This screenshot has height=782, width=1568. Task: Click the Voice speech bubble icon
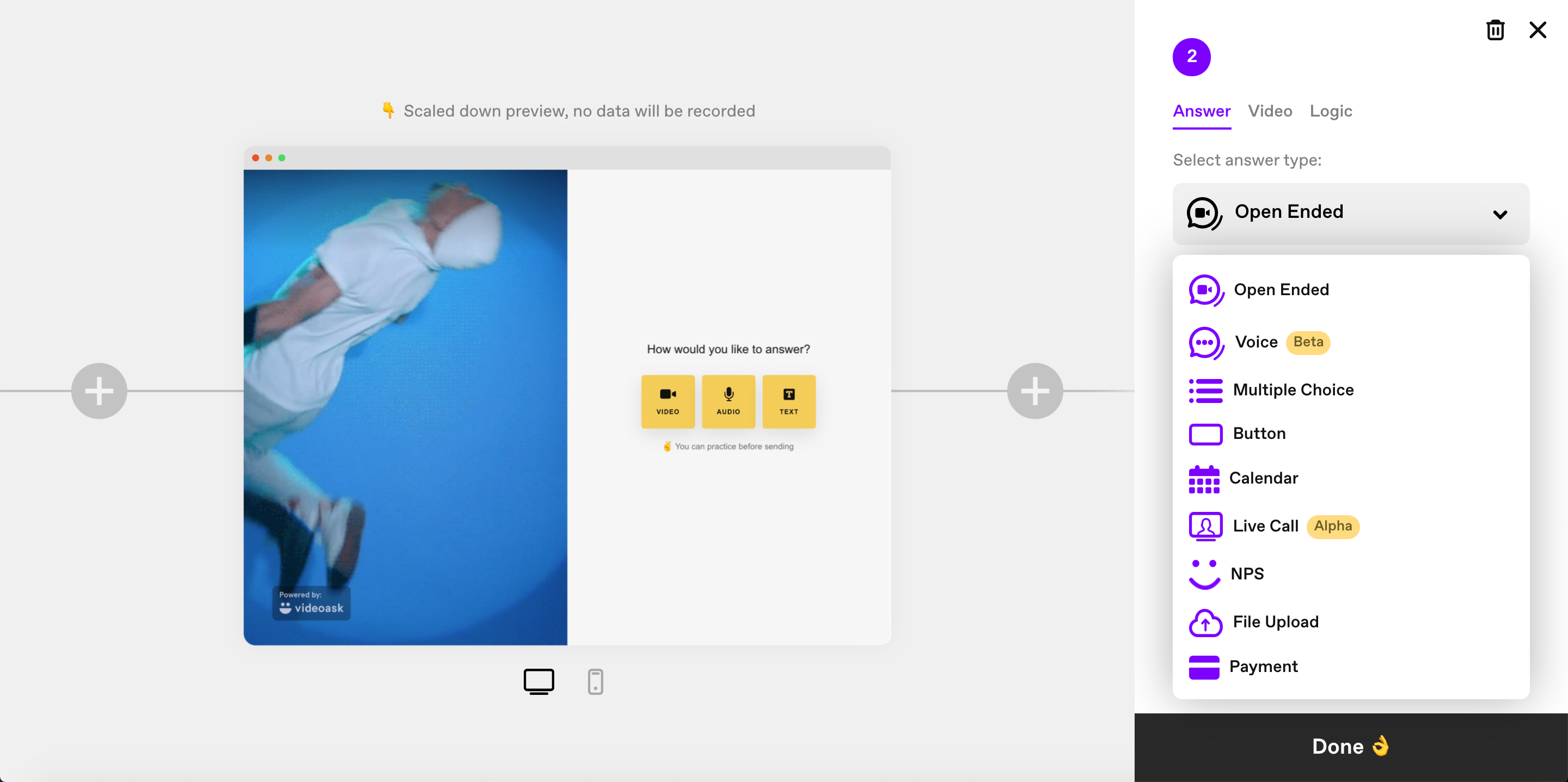pyautogui.click(x=1206, y=343)
